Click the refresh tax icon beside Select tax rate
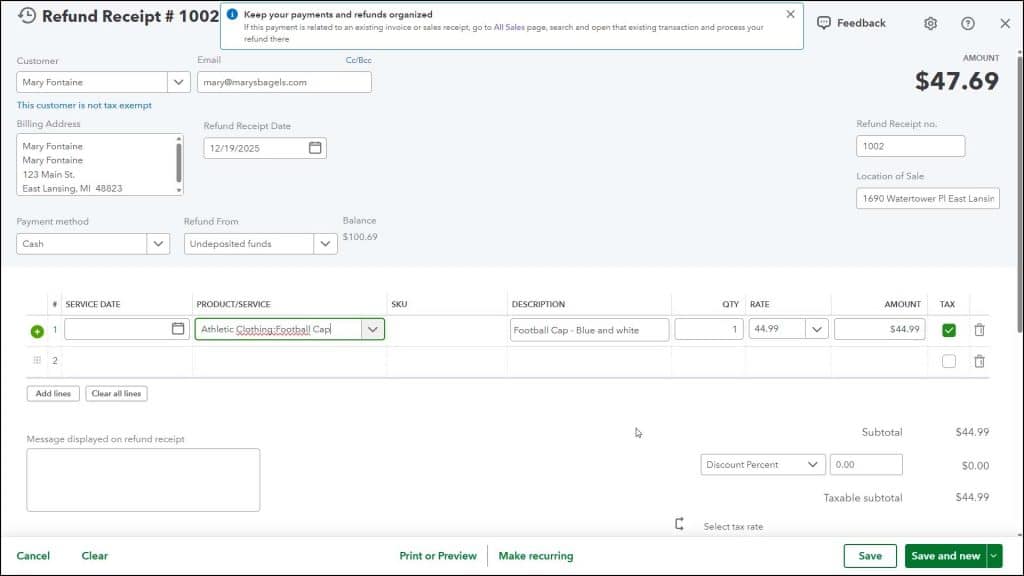This screenshot has width=1024, height=576. point(679,524)
